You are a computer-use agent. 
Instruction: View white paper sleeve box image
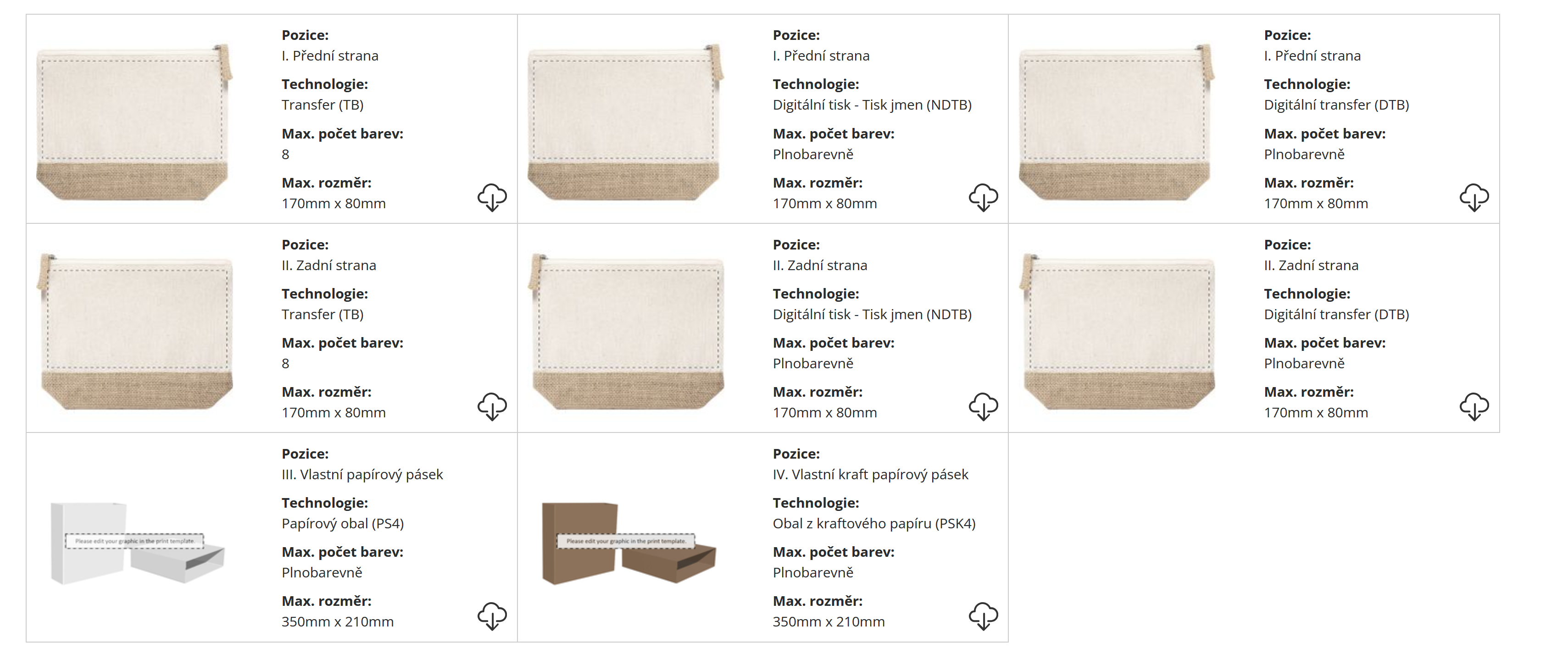pyautogui.click(x=137, y=543)
